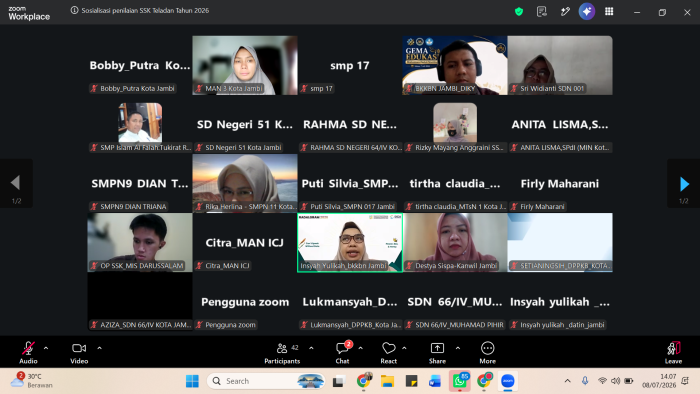Expand video options caret next to Video
Screen dimensions: 700x394
tap(100, 348)
